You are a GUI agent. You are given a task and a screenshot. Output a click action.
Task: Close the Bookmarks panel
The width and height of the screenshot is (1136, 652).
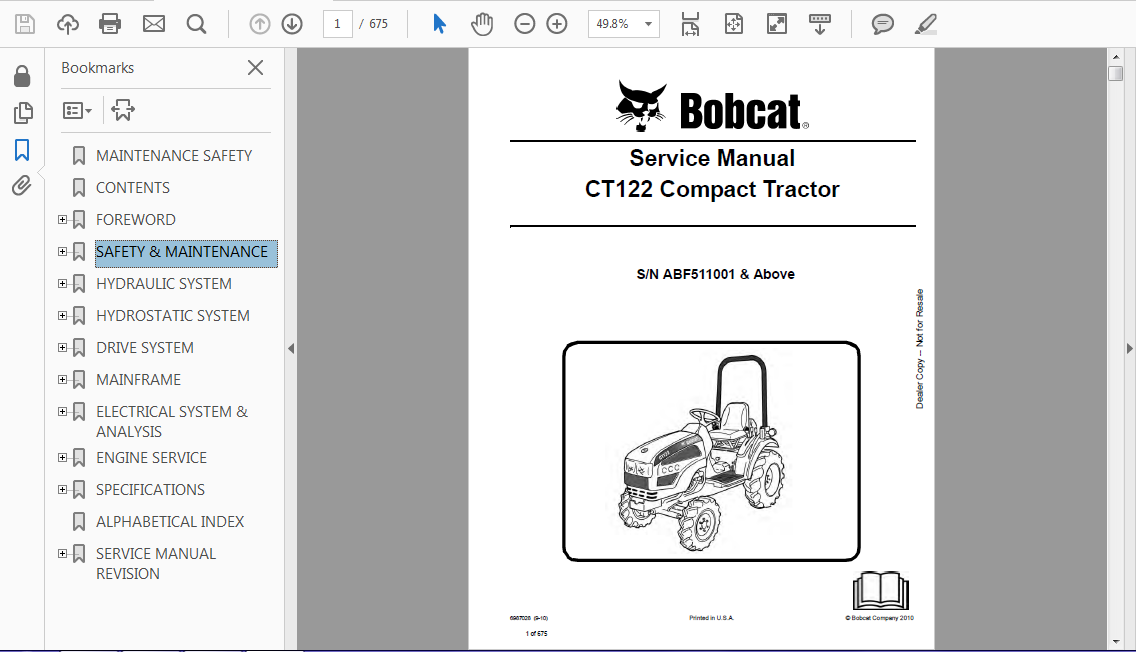255,67
